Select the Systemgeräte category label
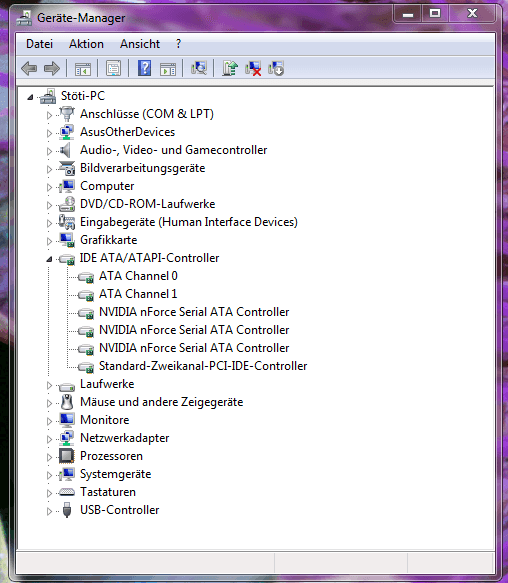The height and width of the screenshot is (583, 508). [116, 474]
